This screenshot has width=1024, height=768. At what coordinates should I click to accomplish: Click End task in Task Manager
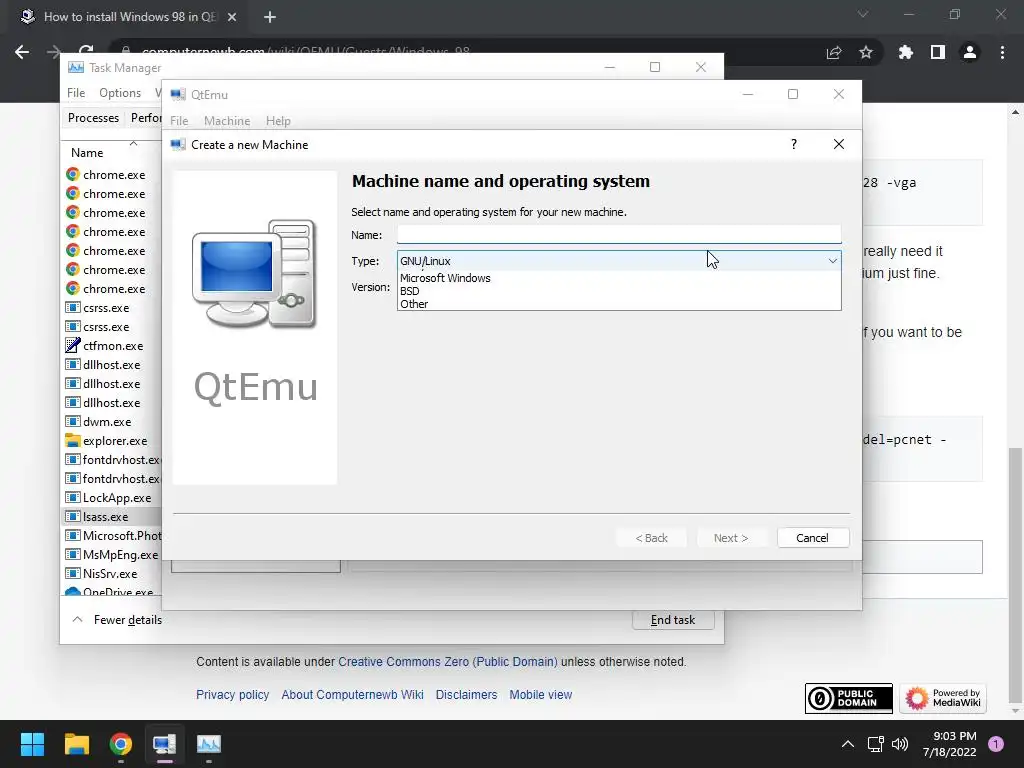pos(673,620)
